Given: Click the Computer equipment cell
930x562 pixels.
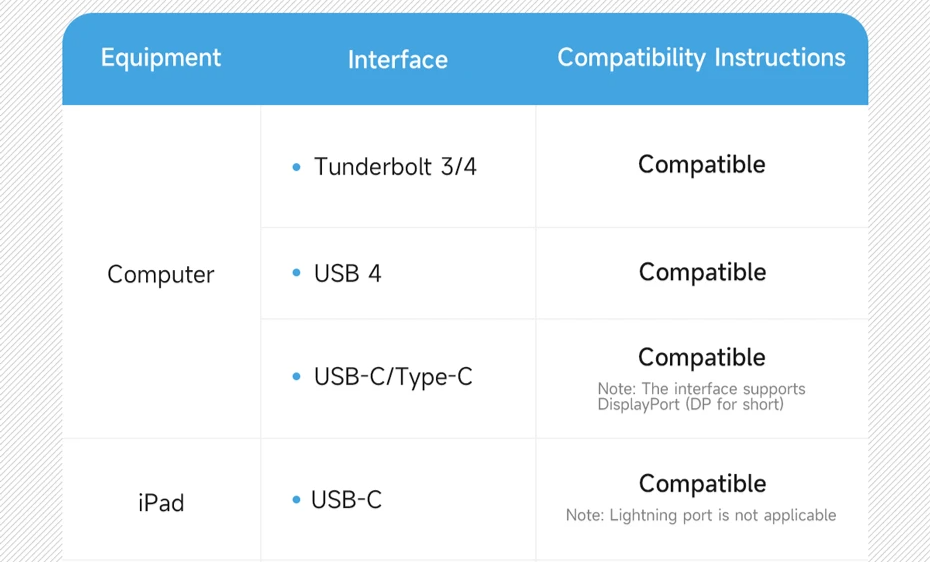Looking at the screenshot, I should pos(161,274).
